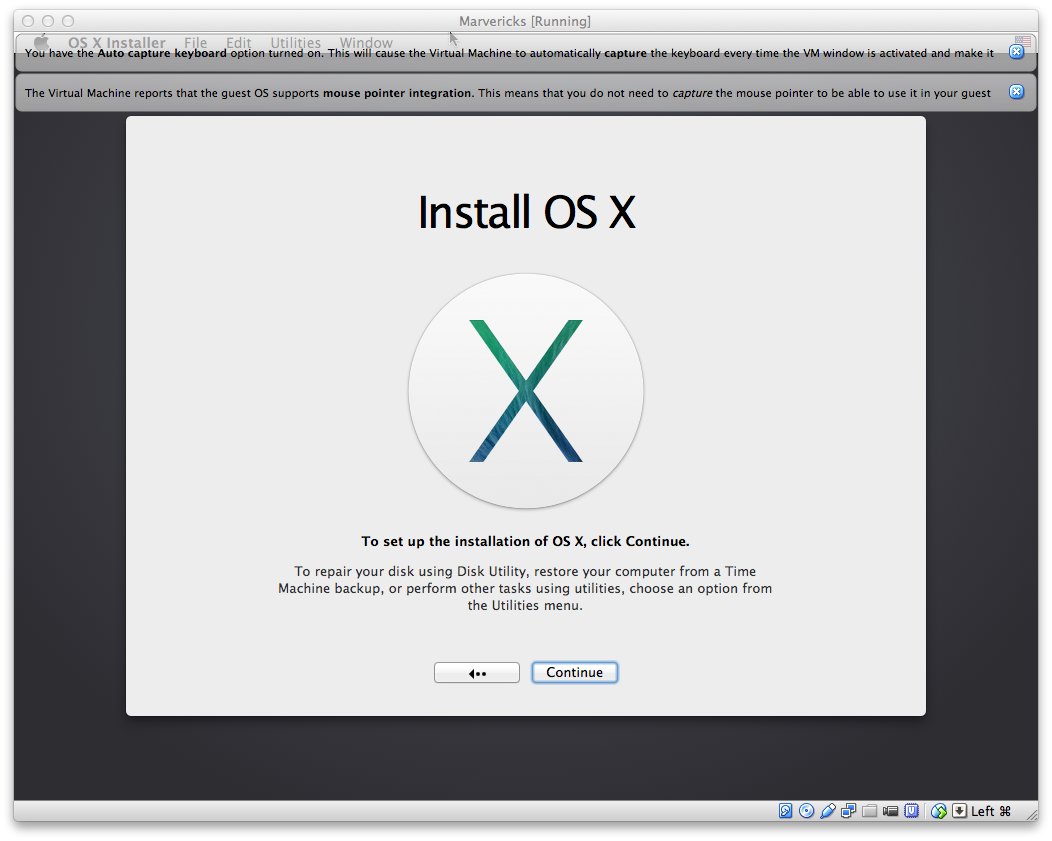Toggle the mouse integration indicator
This screenshot has height=841, width=1052.
tap(938, 811)
